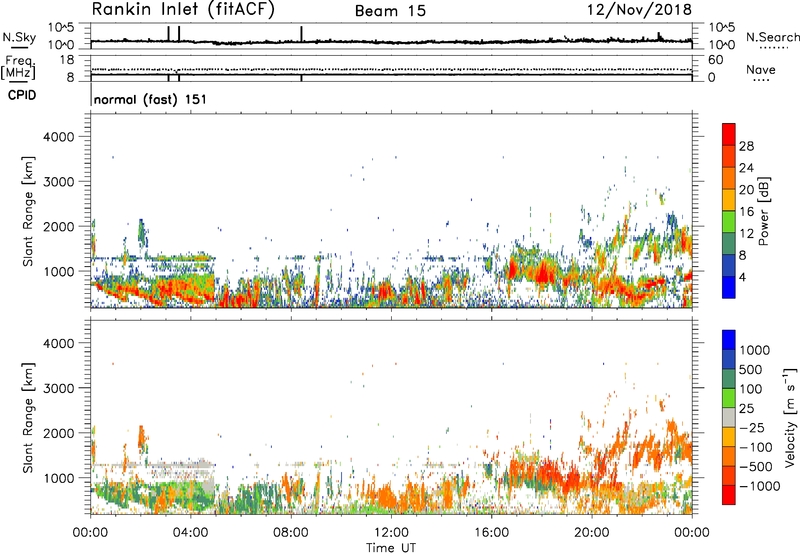Click the 'N.Sky' legend label

[19, 37]
